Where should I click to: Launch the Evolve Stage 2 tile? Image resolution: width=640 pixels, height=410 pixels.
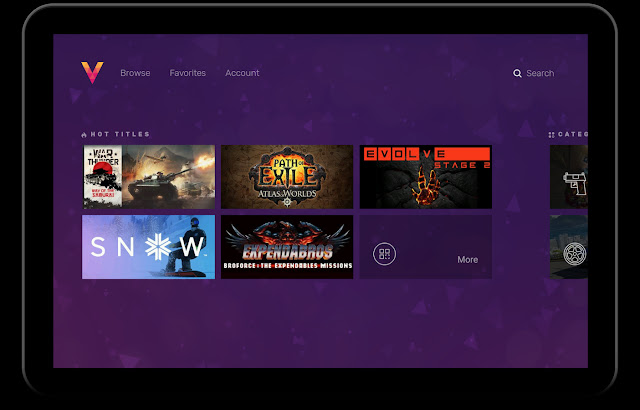(x=426, y=177)
